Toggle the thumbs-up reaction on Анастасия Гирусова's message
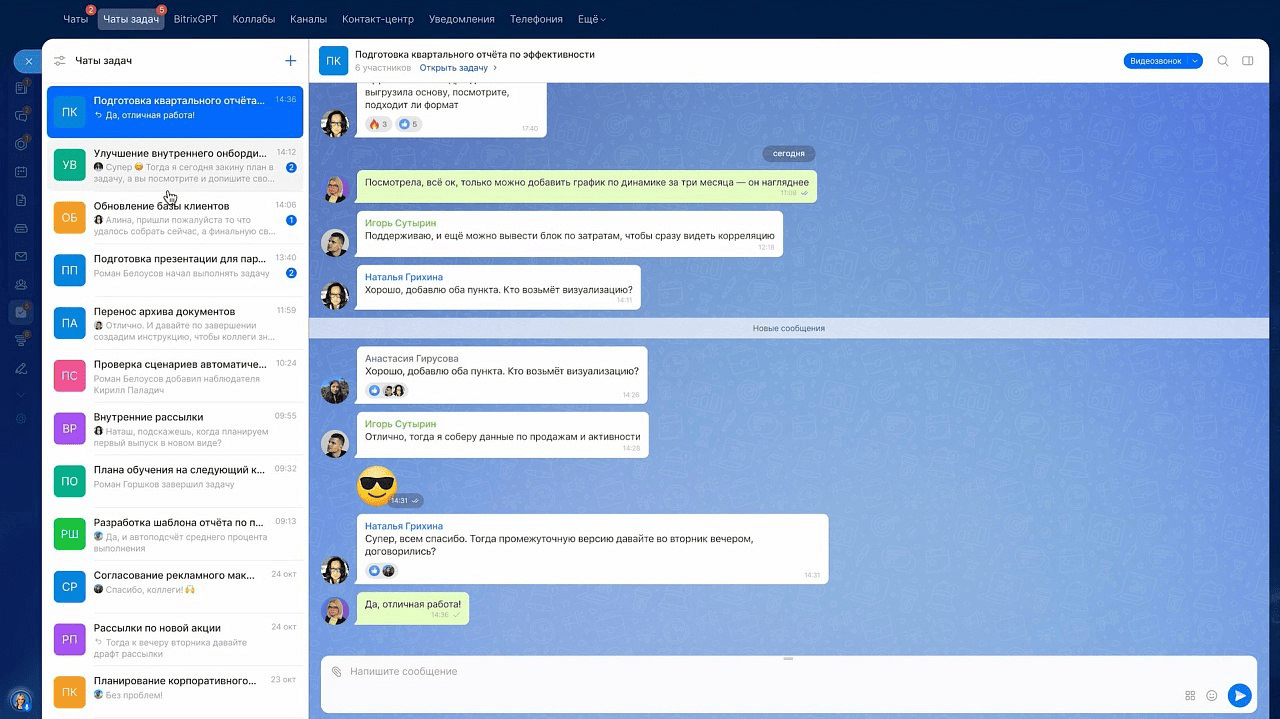Screen dimensions: 1280x719 [x=375, y=391]
